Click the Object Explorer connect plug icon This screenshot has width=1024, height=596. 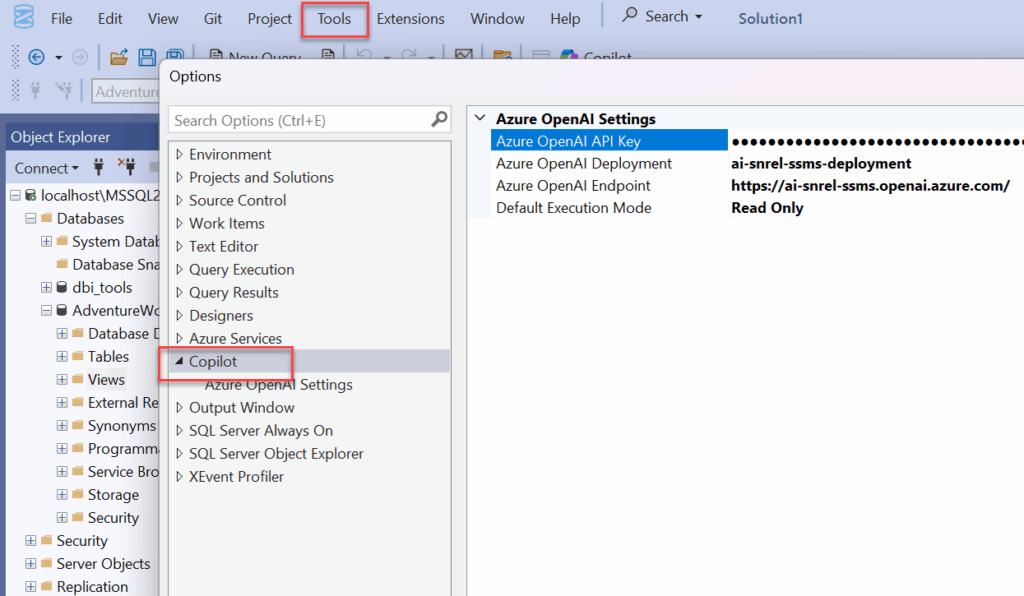coord(99,167)
